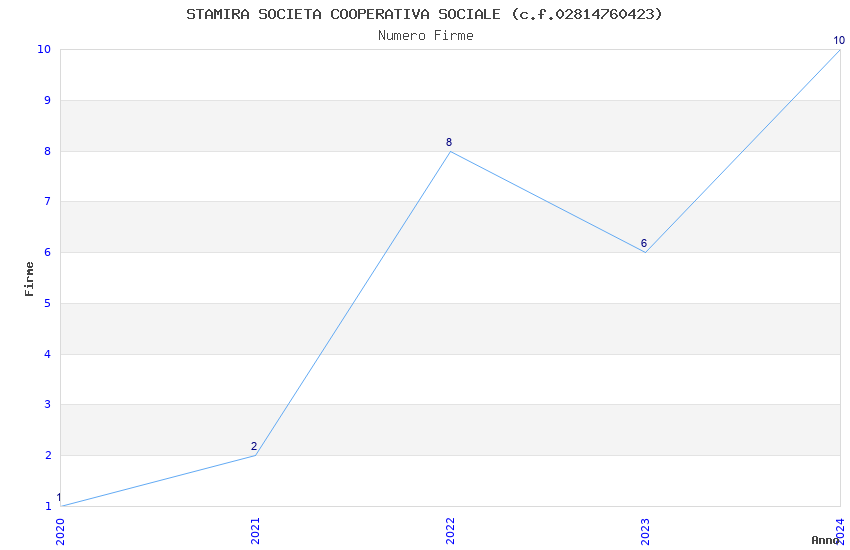This screenshot has width=850, height=550.
Task: Click the subtitle Numero Firme
Action: tap(426, 35)
